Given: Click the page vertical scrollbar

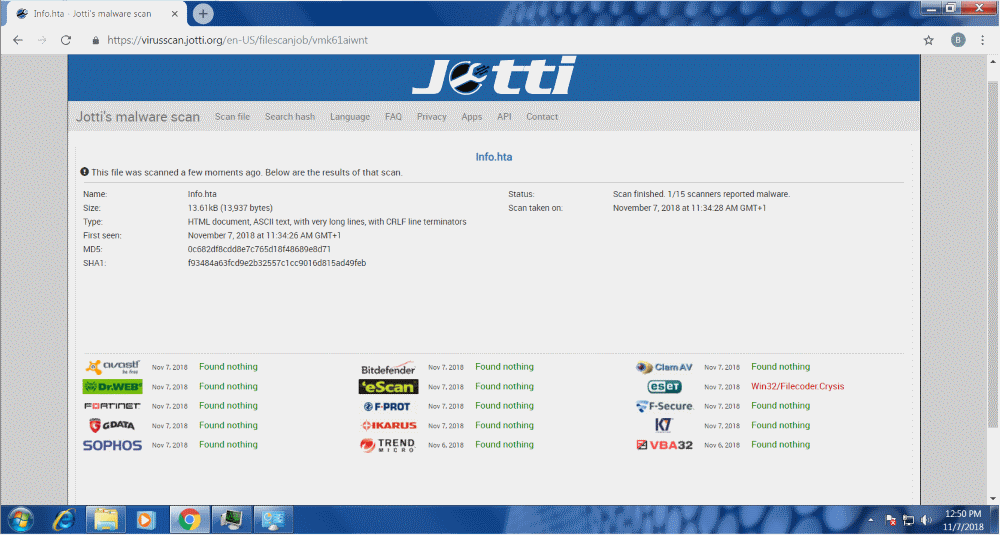Looking at the screenshot, I should click(x=992, y=255).
